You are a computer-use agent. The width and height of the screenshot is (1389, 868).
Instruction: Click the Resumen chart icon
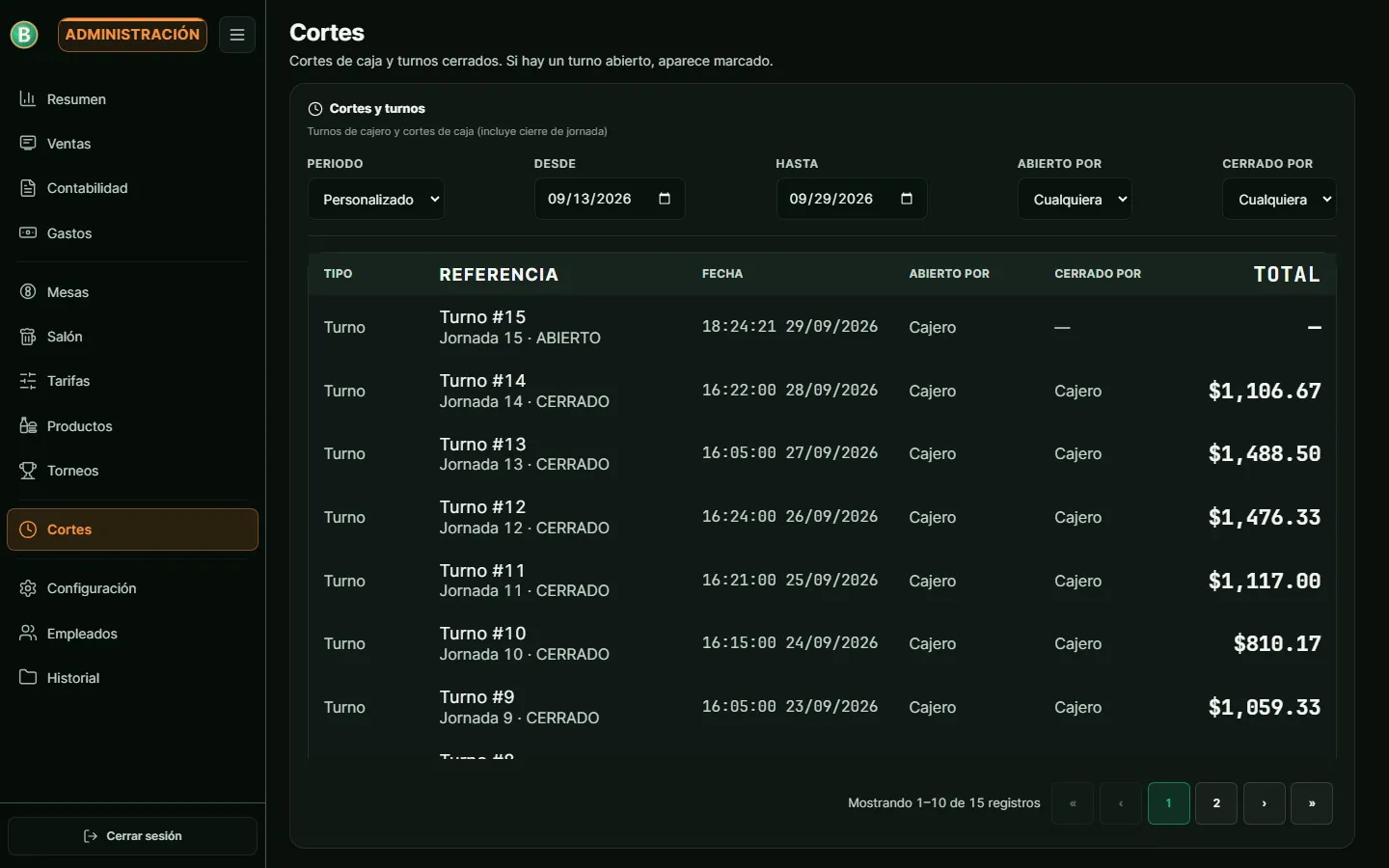[x=28, y=98]
